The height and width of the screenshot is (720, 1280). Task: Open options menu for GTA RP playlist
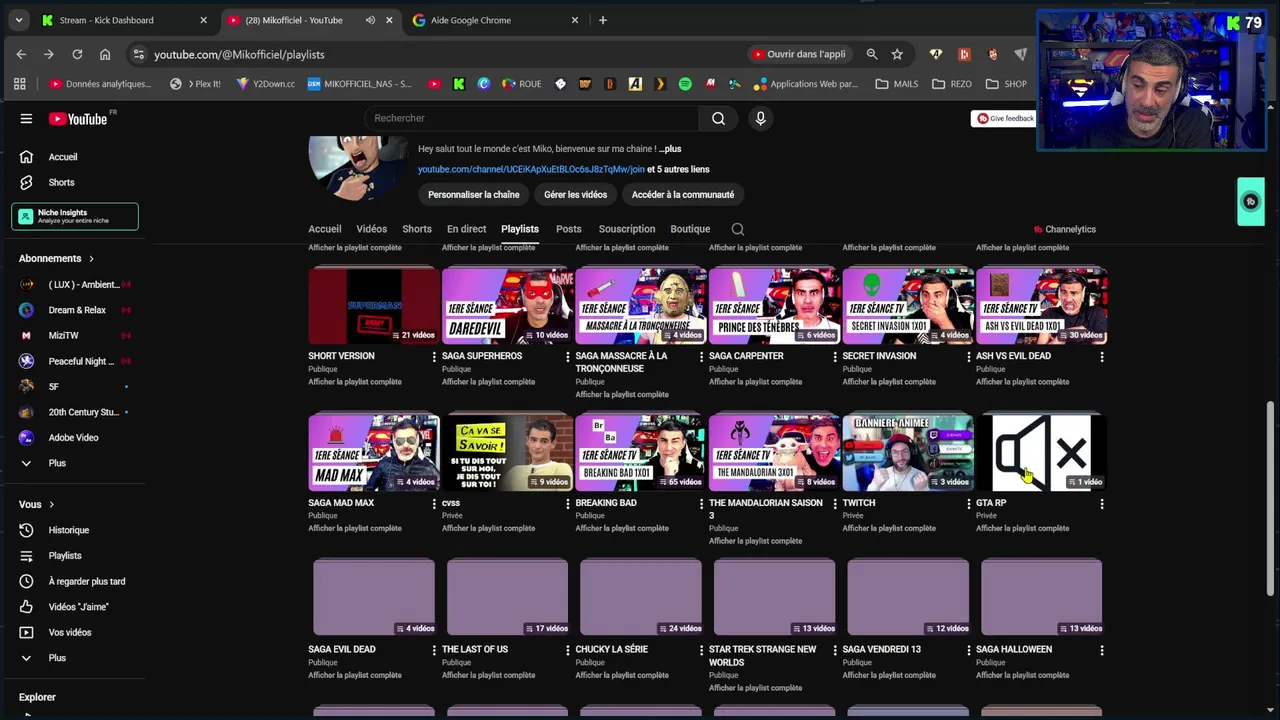(1102, 504)
